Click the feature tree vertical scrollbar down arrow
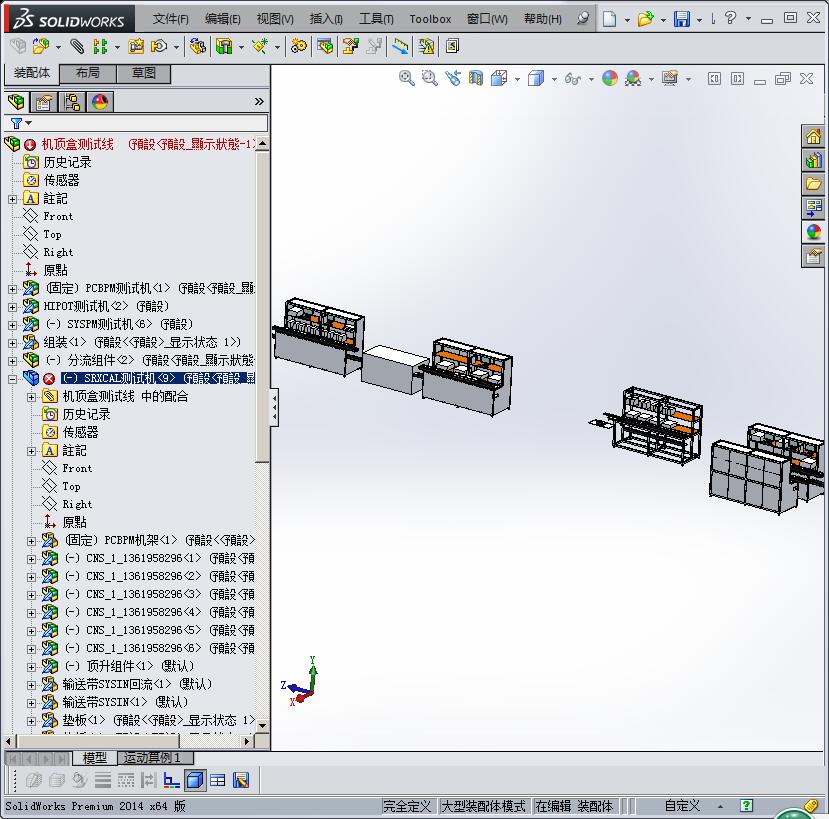Screen dimensions: 829x819 click(262, 725)
